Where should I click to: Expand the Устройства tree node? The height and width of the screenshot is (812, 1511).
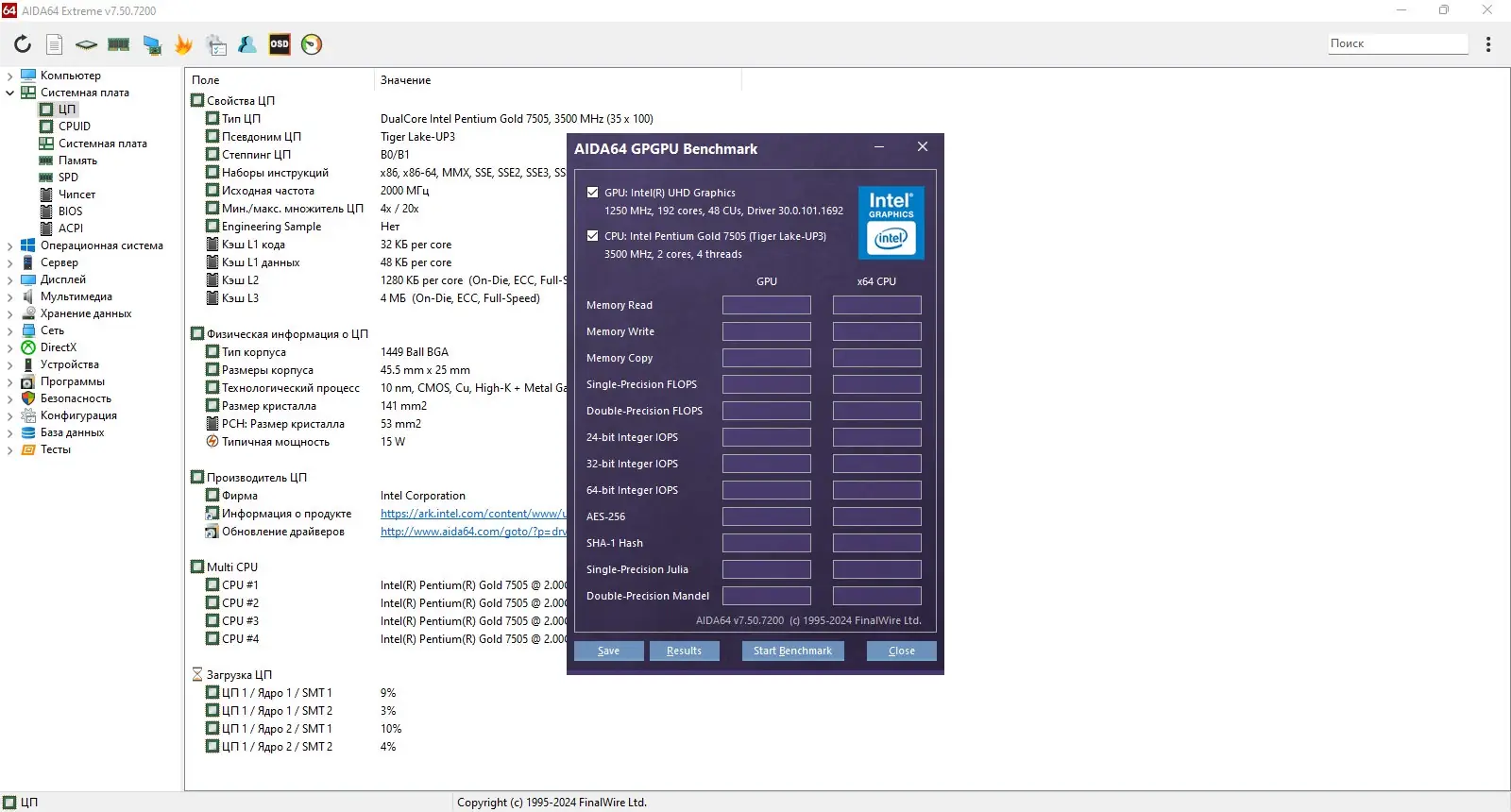(x=9, y=364)
